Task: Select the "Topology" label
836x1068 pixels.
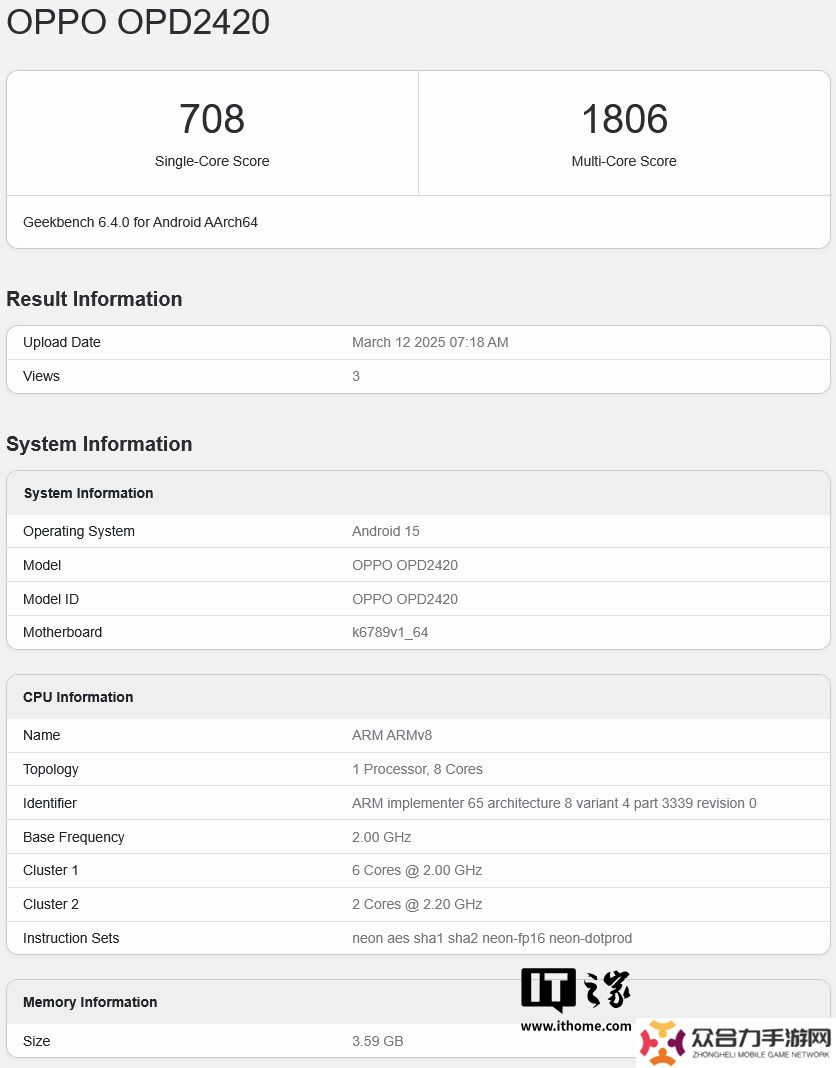Action: click(50, 769)
